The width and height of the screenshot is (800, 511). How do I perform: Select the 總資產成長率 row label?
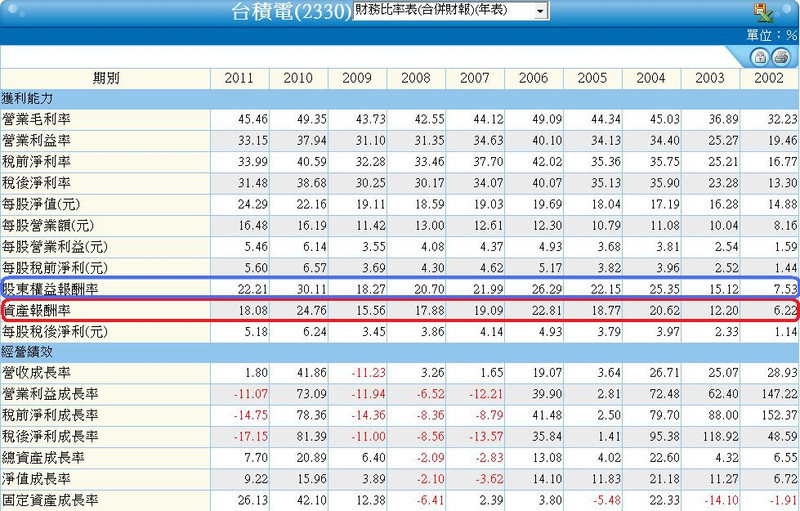point(43,458)
